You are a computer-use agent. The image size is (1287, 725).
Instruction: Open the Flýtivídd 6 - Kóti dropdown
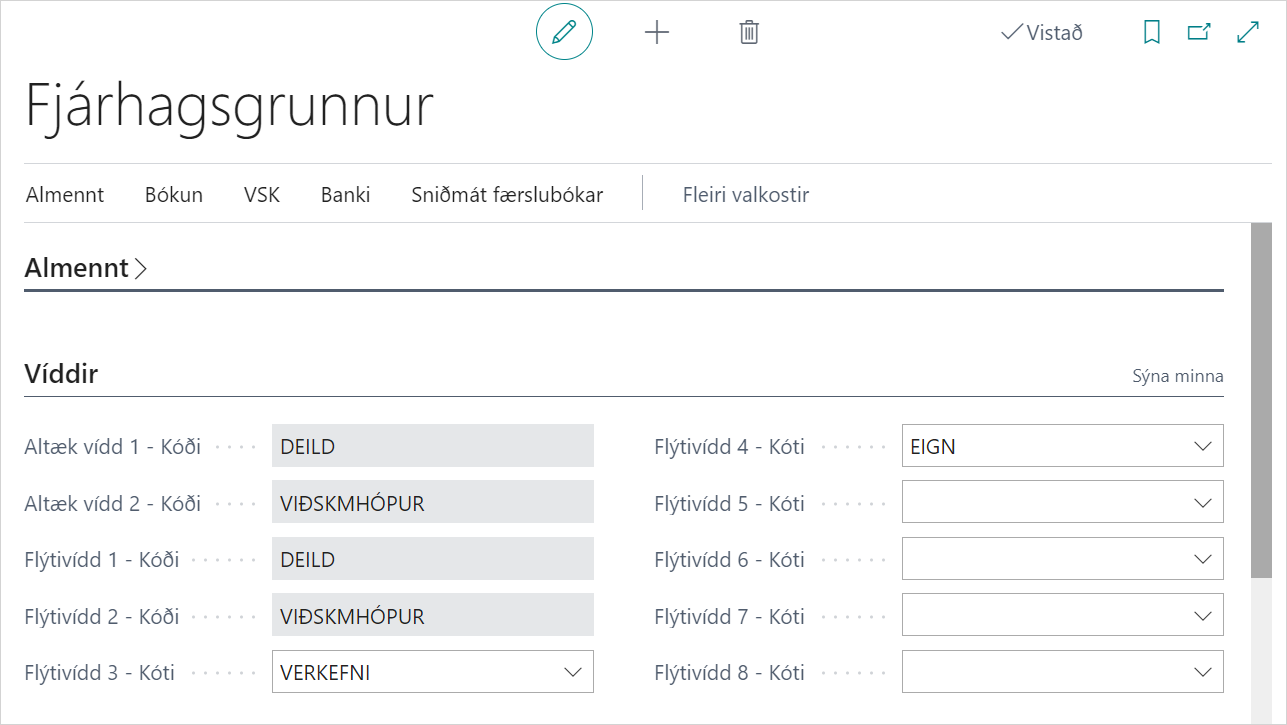coord(1203,560)
